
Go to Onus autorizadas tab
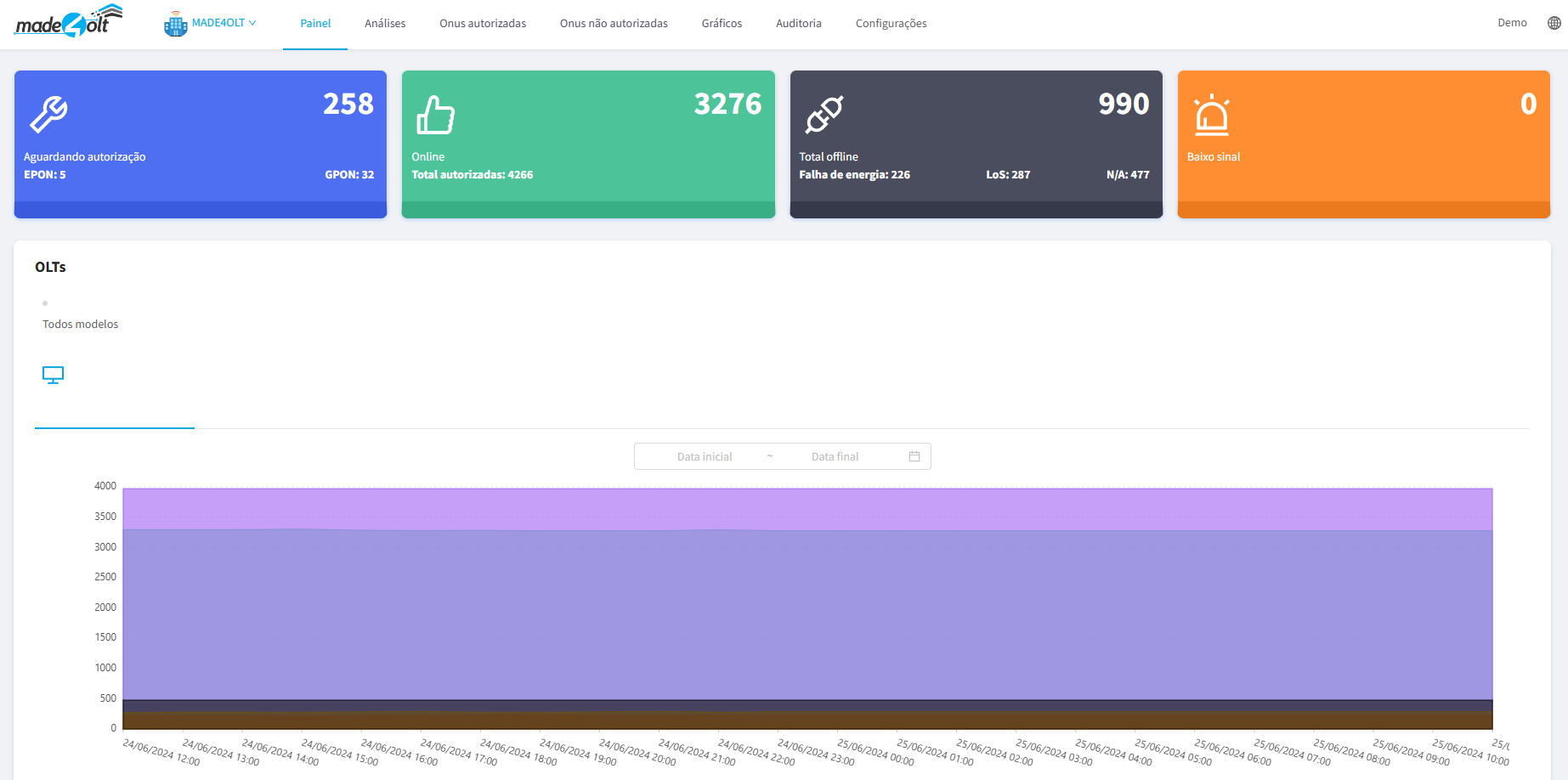483,24
